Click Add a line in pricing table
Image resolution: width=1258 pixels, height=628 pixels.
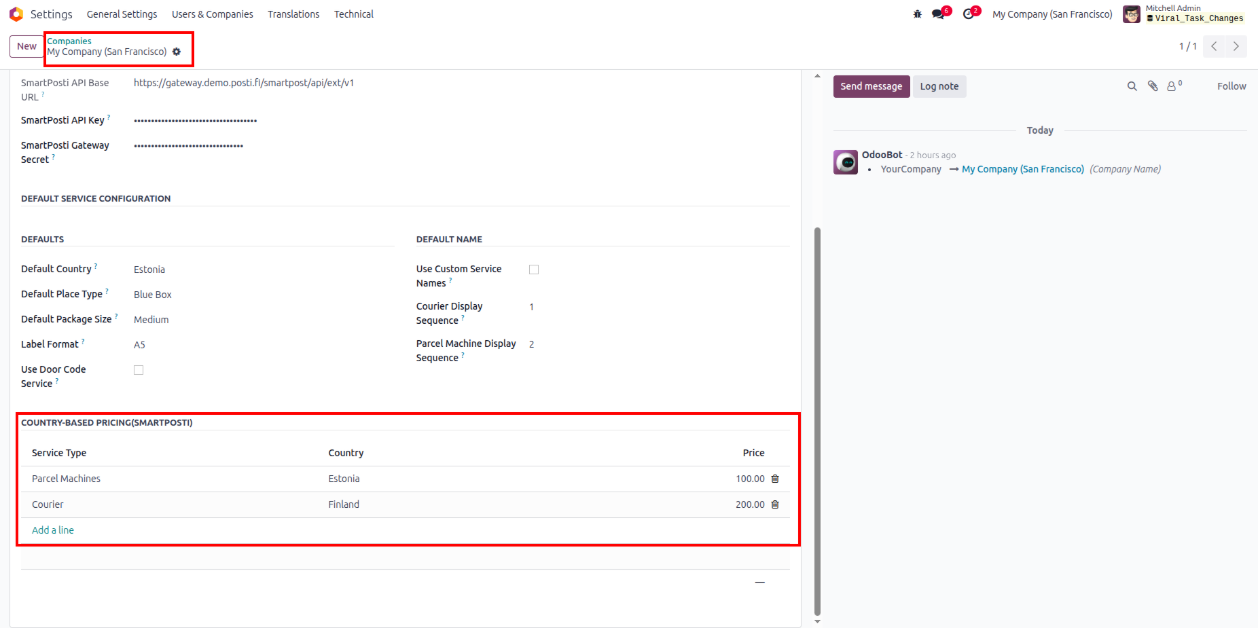tap(53, 530)
